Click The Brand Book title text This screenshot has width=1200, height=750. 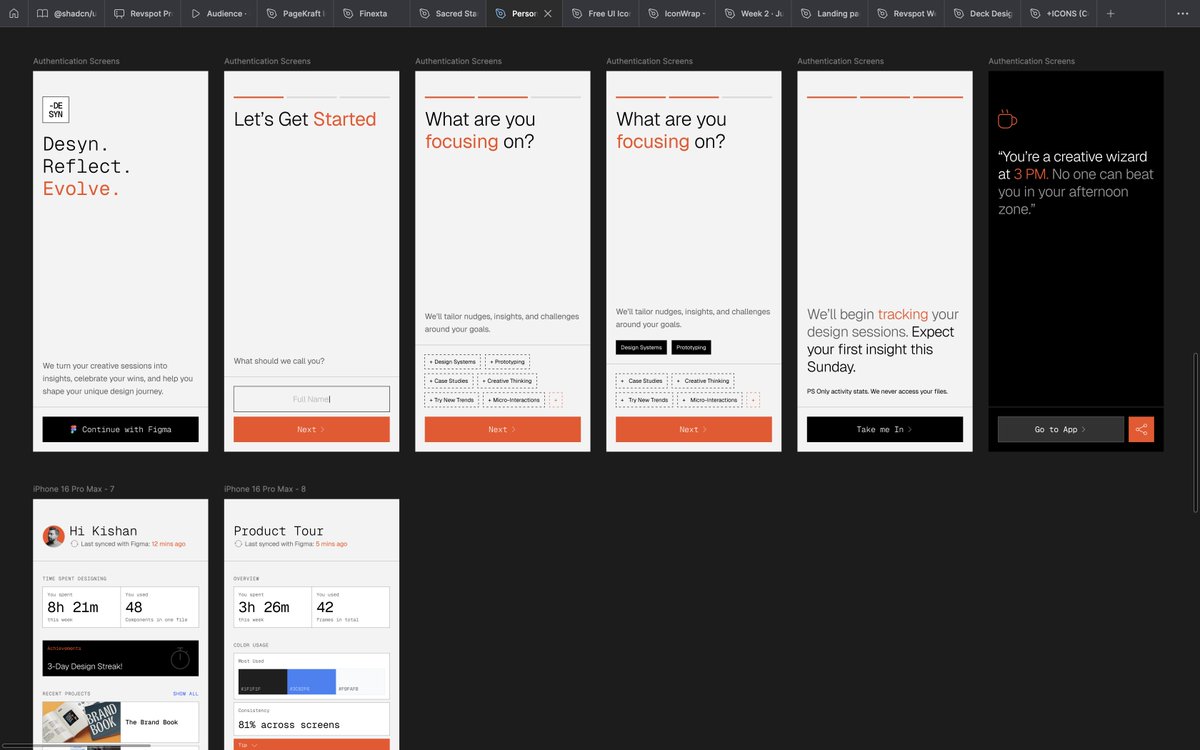click(151, 722)
